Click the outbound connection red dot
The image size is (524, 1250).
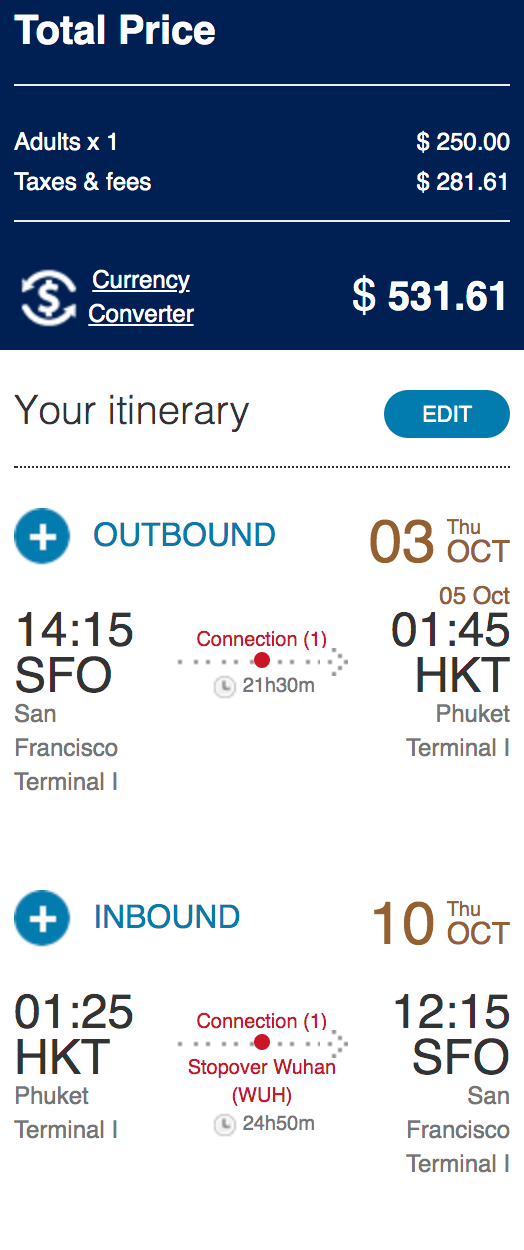point(262,660)
